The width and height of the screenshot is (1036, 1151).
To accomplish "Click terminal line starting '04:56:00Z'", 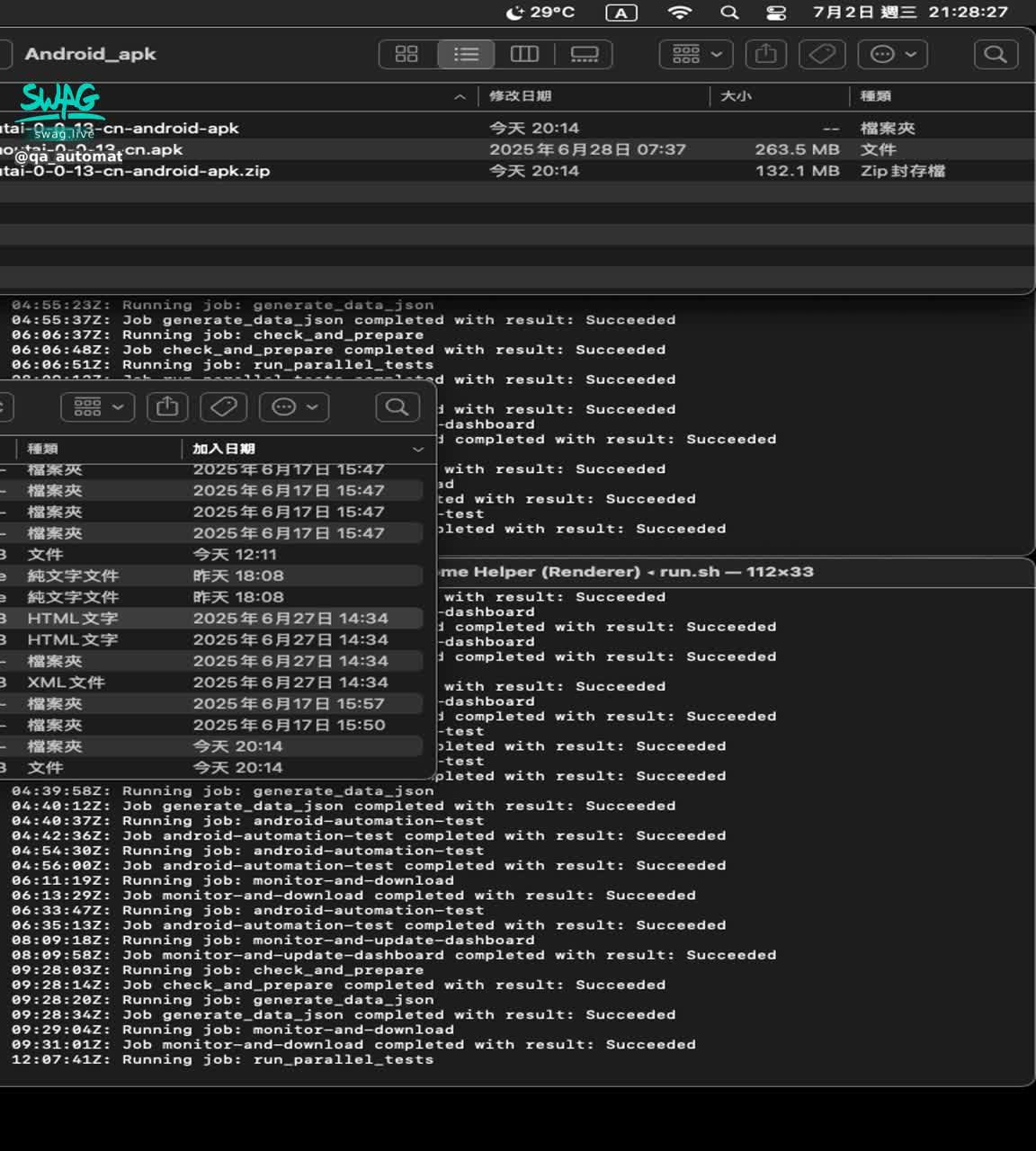I will pyautogui.click(x=369, y=866).
